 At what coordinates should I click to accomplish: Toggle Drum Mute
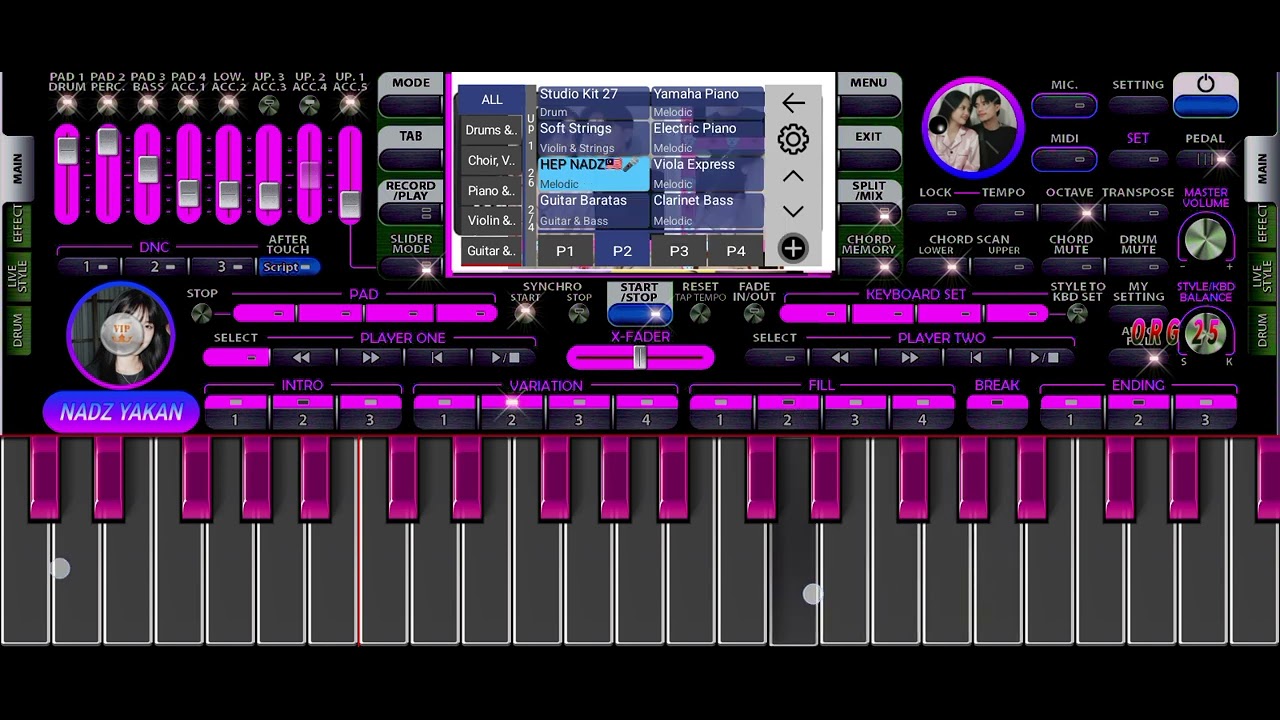point(1138,267)
